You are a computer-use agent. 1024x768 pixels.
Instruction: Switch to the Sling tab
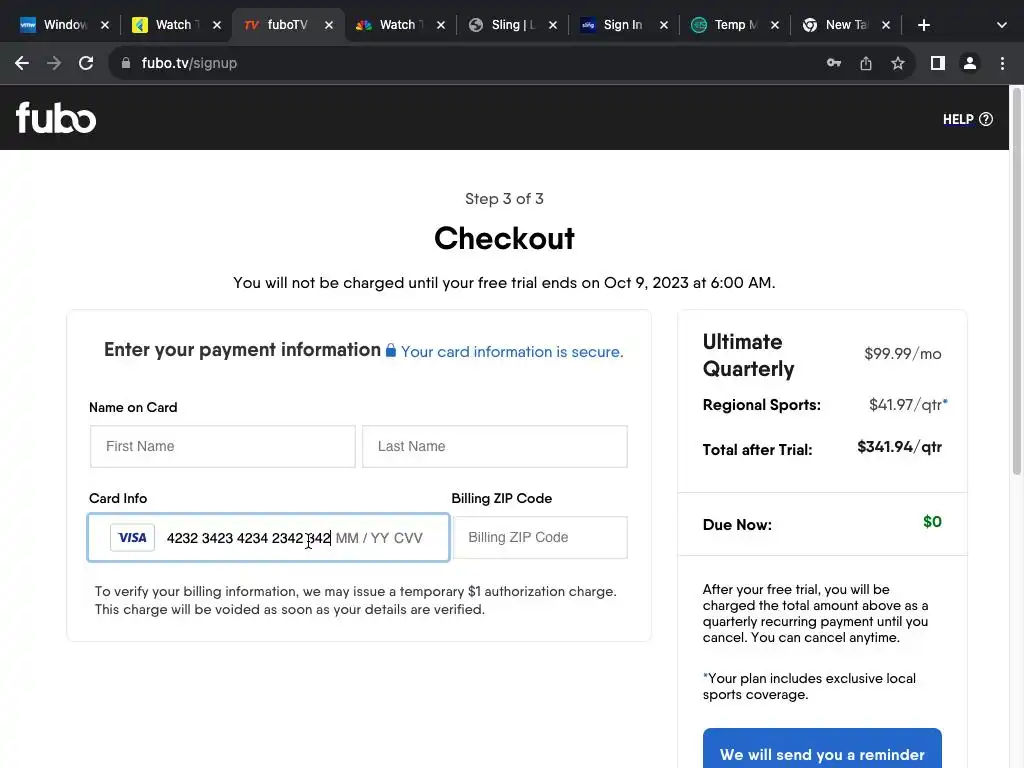point(512,25)
